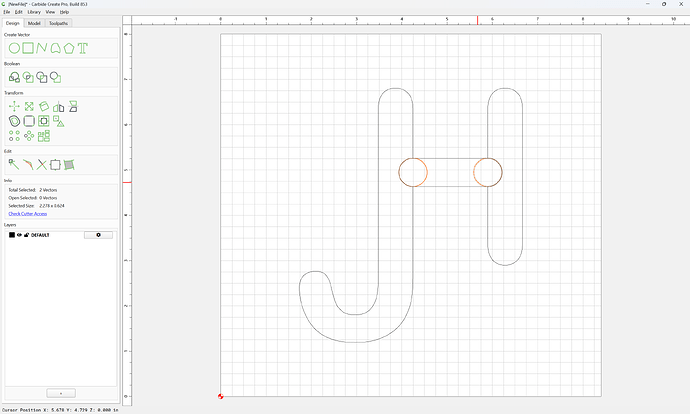
Task: Switch to the Design tab
Action: point(13,23)
